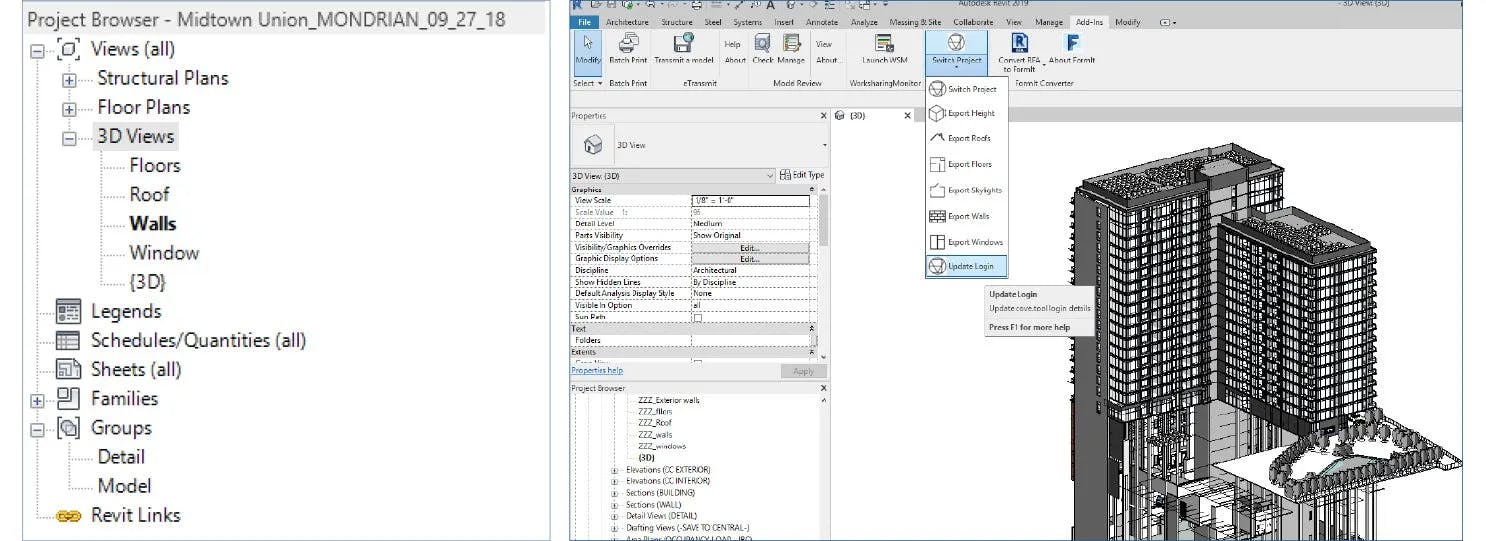Click Edit for Visibility/Graphics Overrides
Image resolution: width=1486 pixels, height=541 pixels.
pos(750,247)
